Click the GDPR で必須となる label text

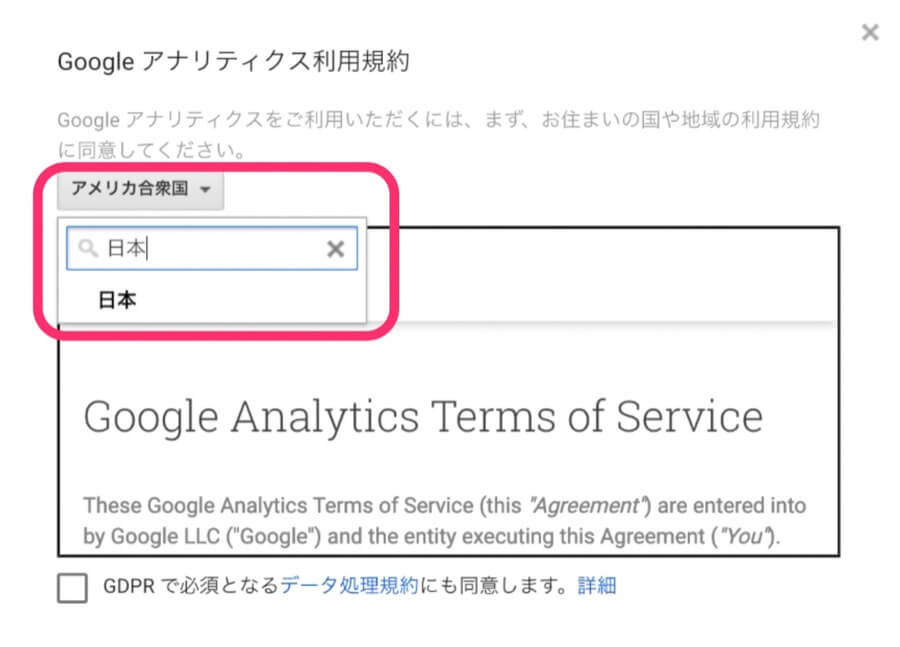pos(191,586)
